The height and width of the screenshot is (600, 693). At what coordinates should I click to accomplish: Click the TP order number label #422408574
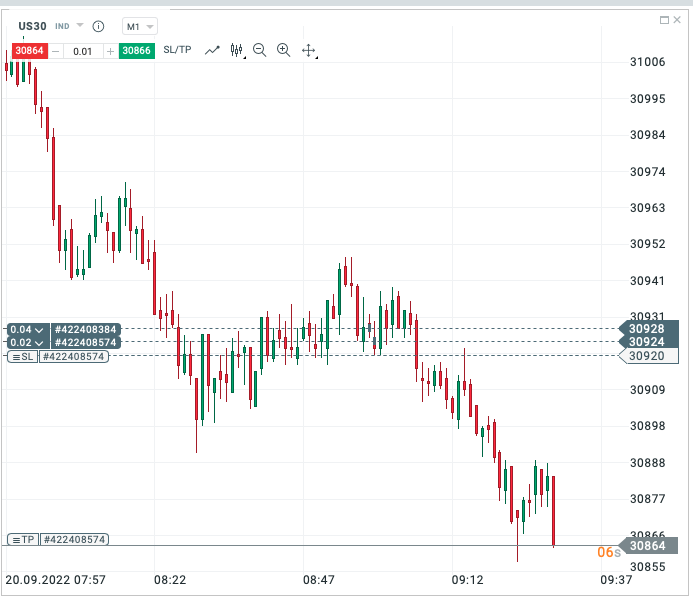pos(75,539)
